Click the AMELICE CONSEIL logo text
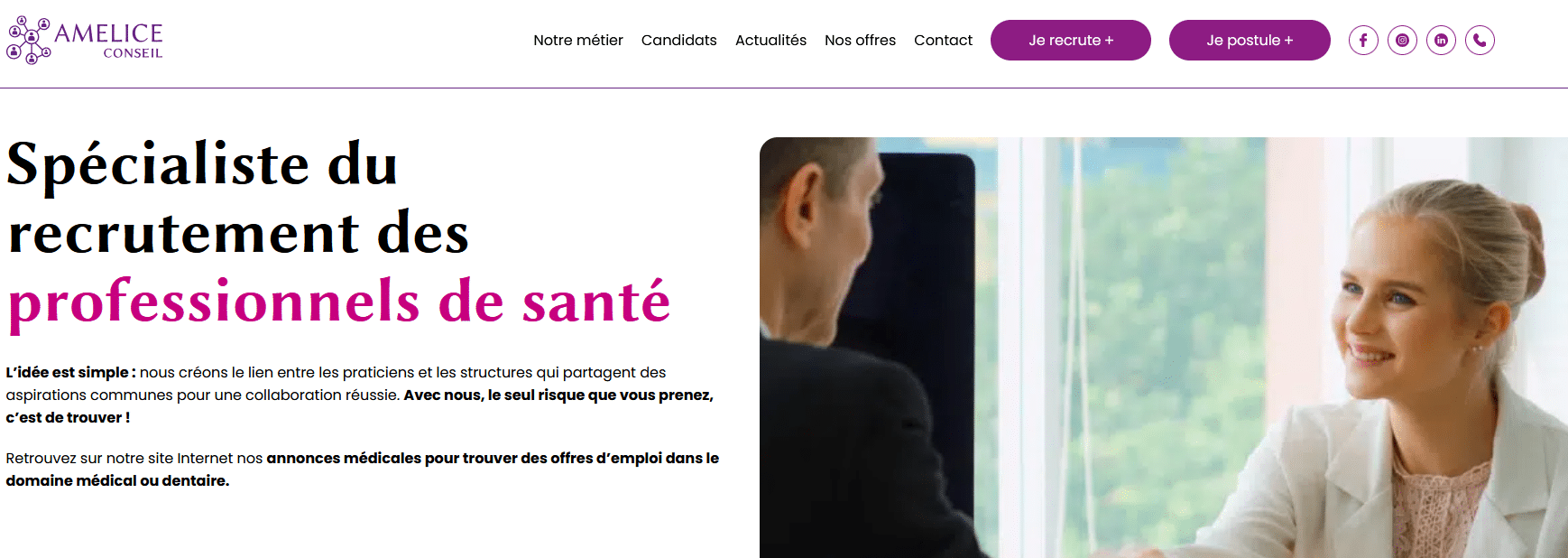1568x558 pixels. [109, 40]
